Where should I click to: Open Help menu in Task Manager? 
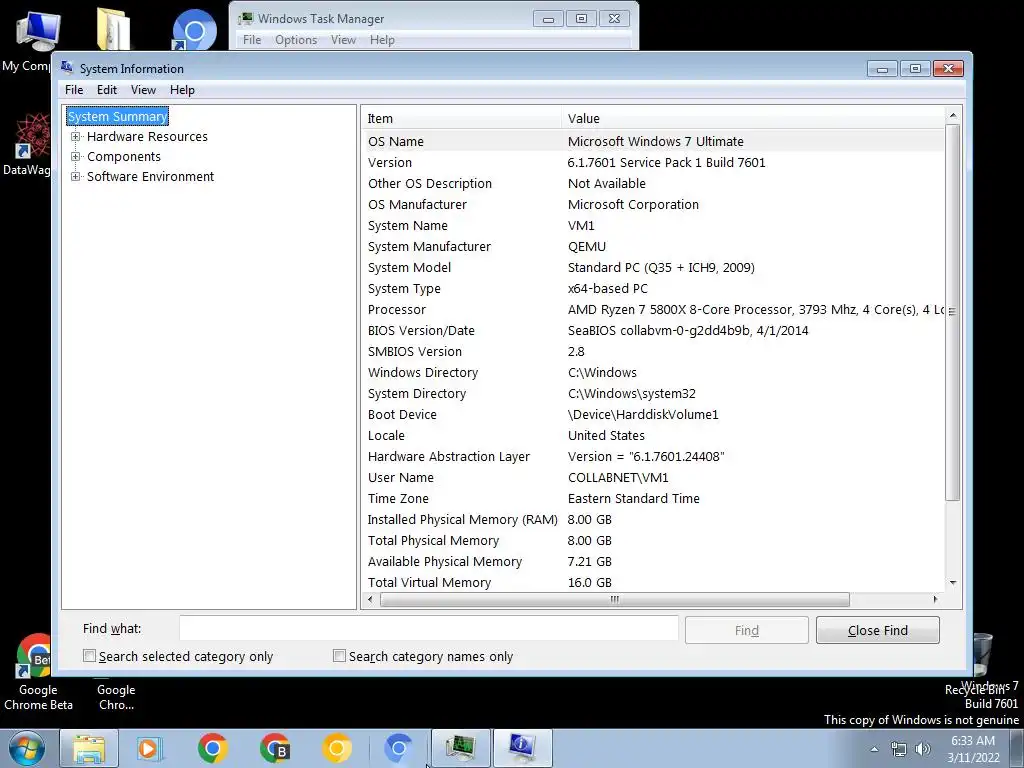click(x=382, y=40)
